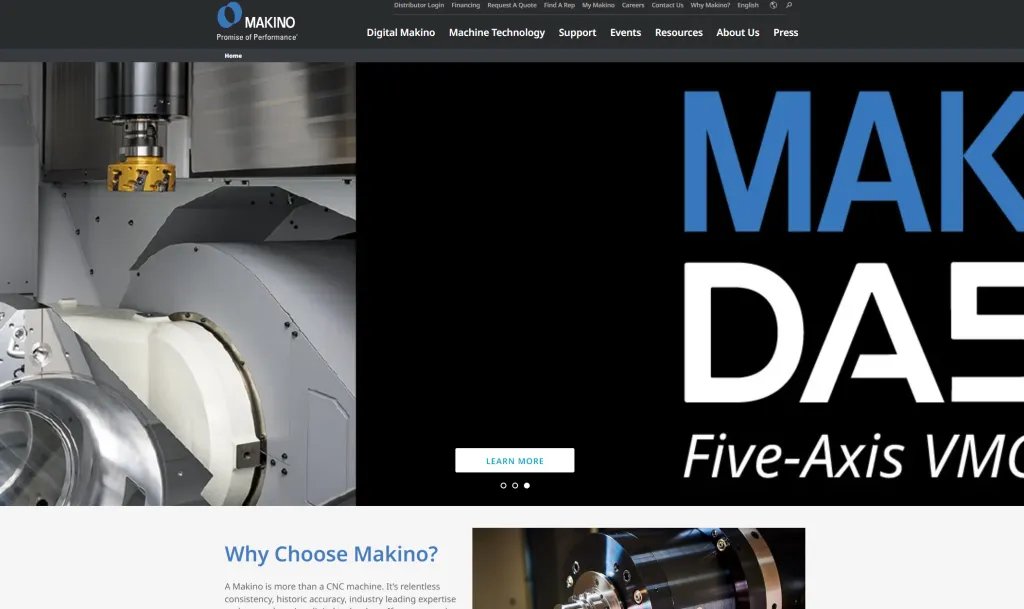
Task: Click the globe region icon
Action: [x=773, y=5]
